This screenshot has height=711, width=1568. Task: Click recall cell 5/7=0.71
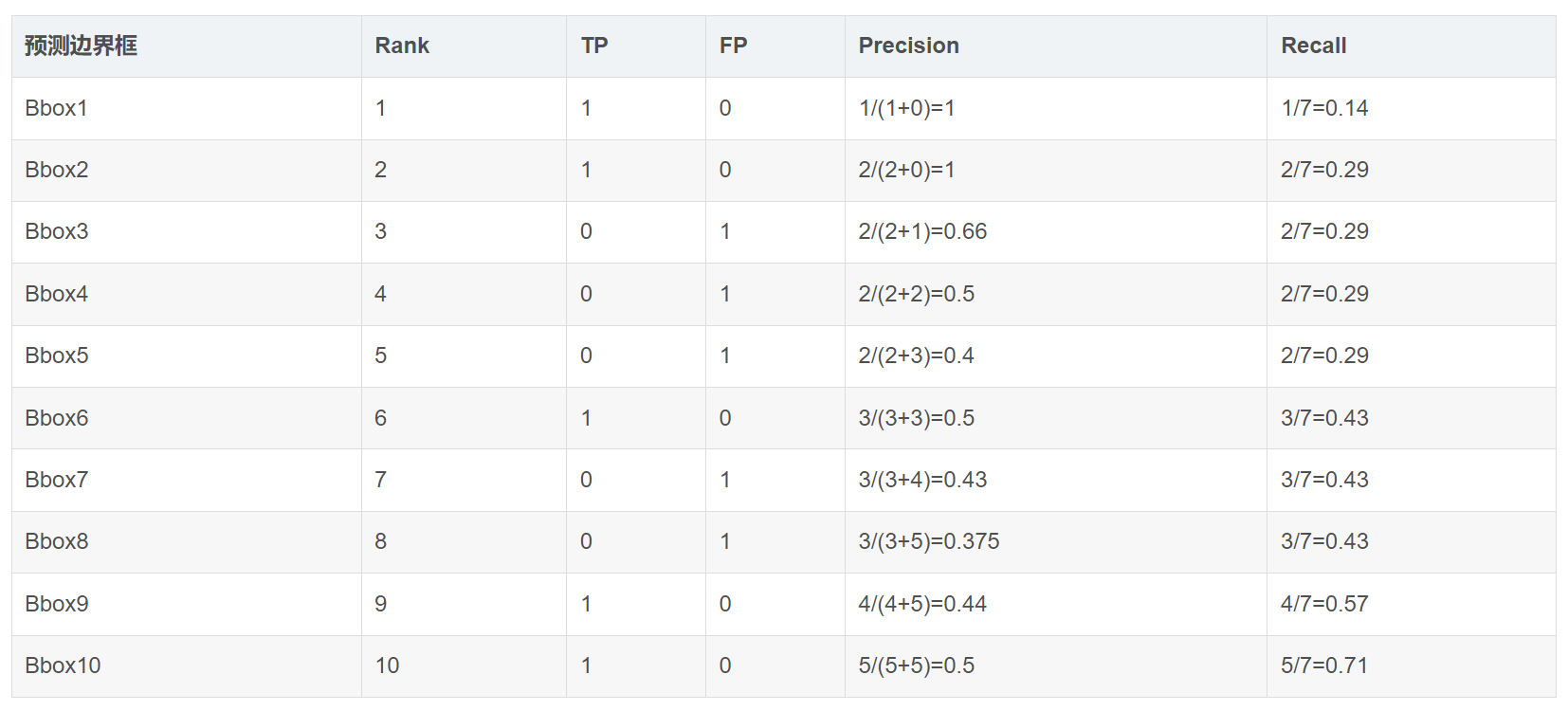pyautogui.click(x=1323, y=665)
